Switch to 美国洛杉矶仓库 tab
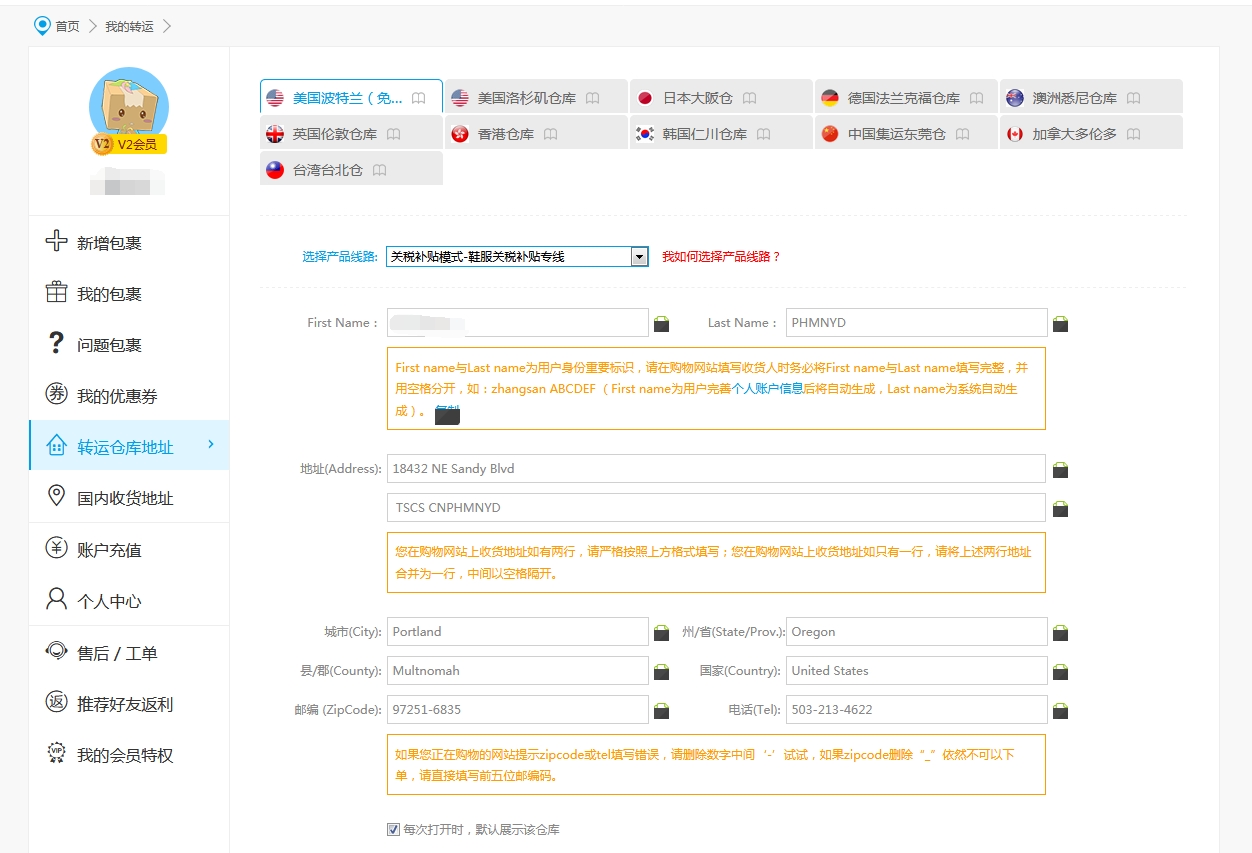Image resolution: width=1252 pixels, height=853 pixels. click(x=526, y=98)
